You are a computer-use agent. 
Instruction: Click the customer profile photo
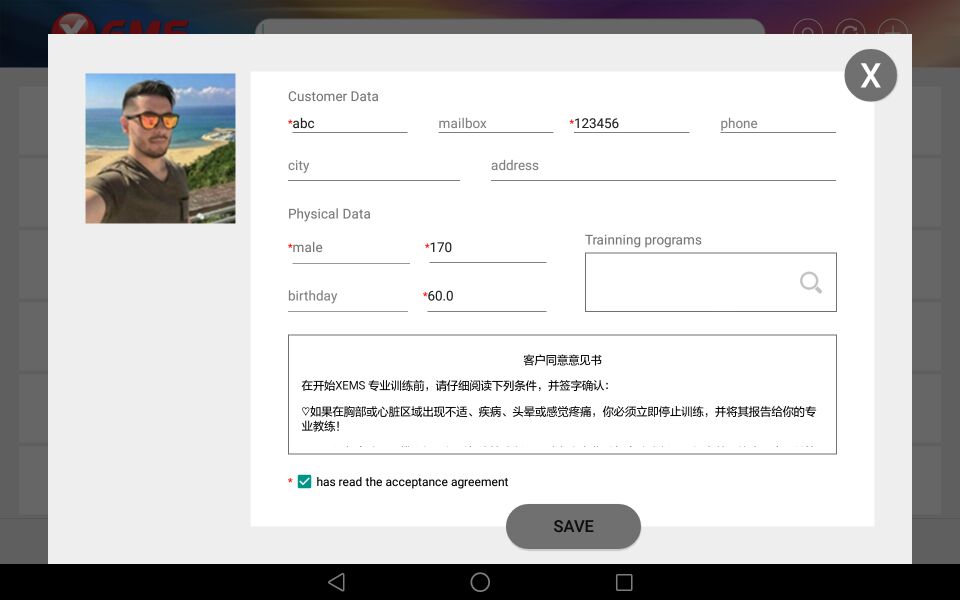point(160,147)
